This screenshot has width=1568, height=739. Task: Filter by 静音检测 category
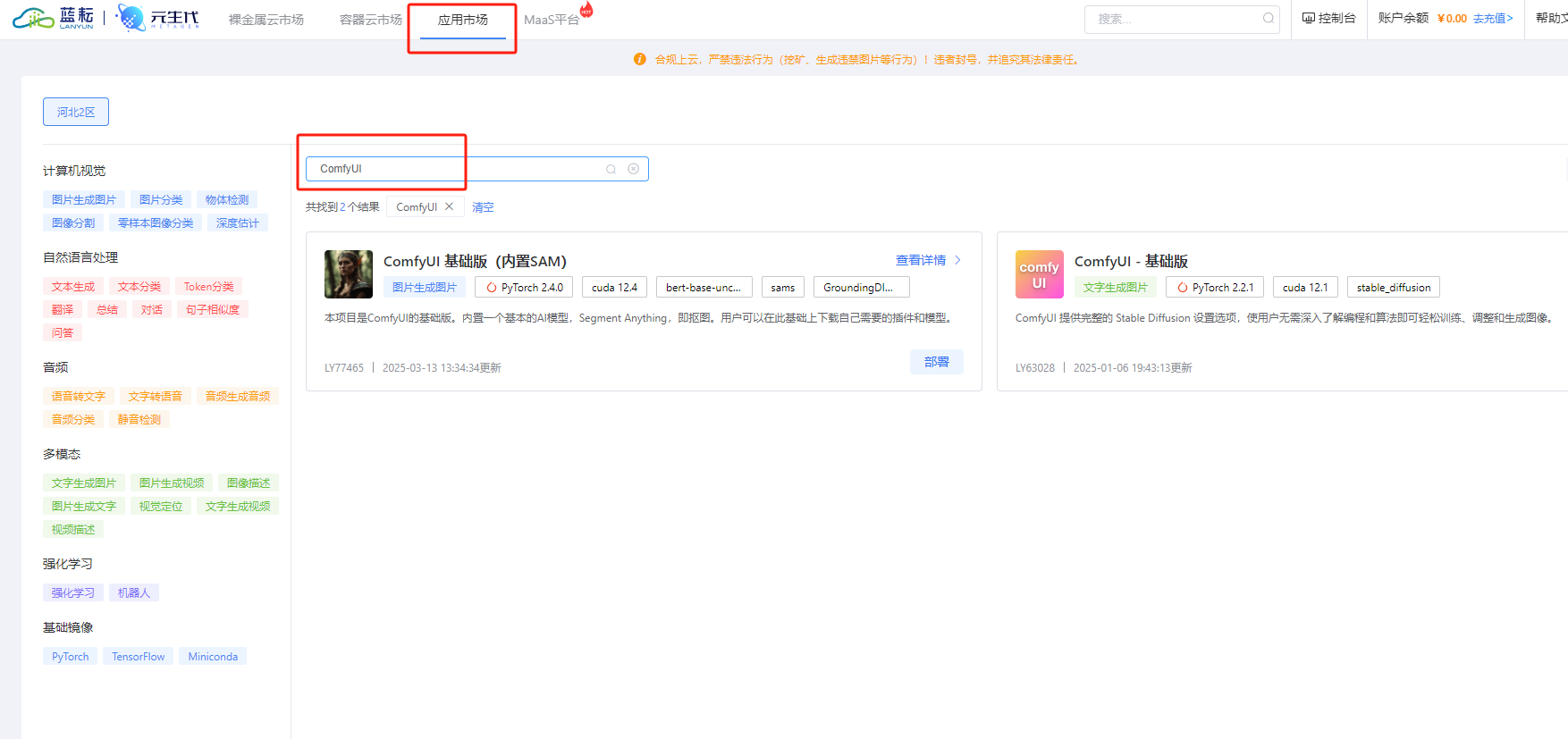pyautogui.click(x=139, y=420)
